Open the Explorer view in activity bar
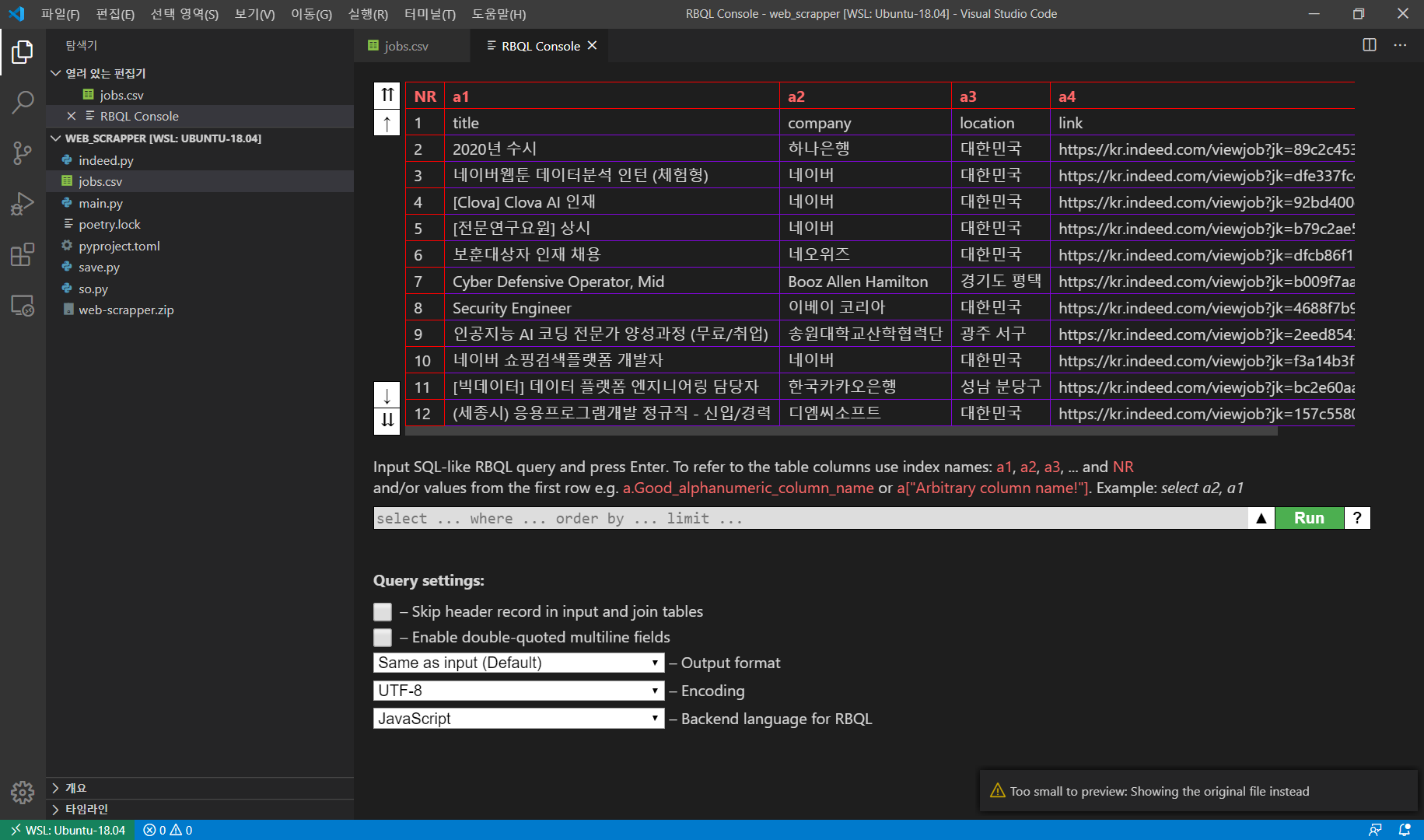 point(23,52)
